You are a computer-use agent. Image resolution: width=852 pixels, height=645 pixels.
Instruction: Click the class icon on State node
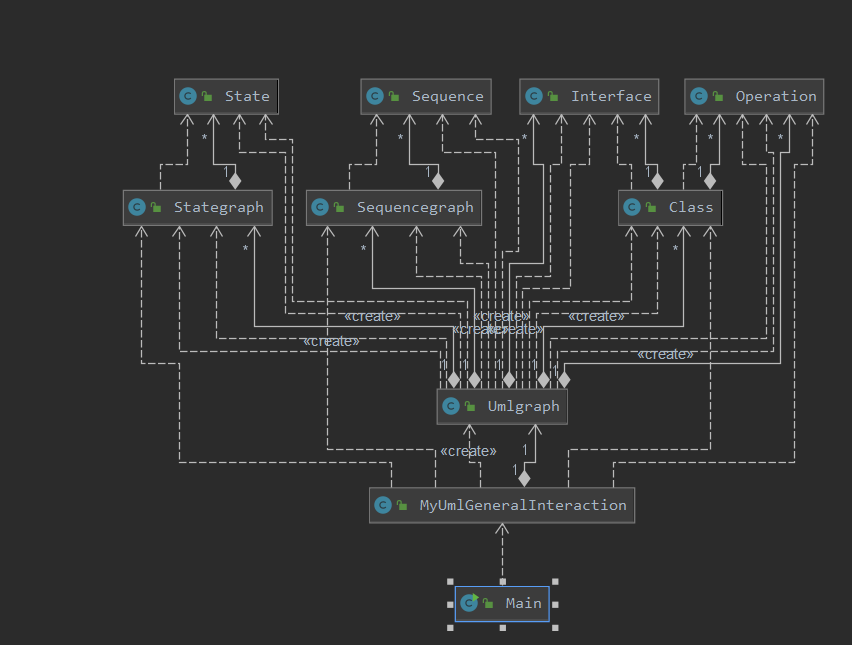click(188, 97)
